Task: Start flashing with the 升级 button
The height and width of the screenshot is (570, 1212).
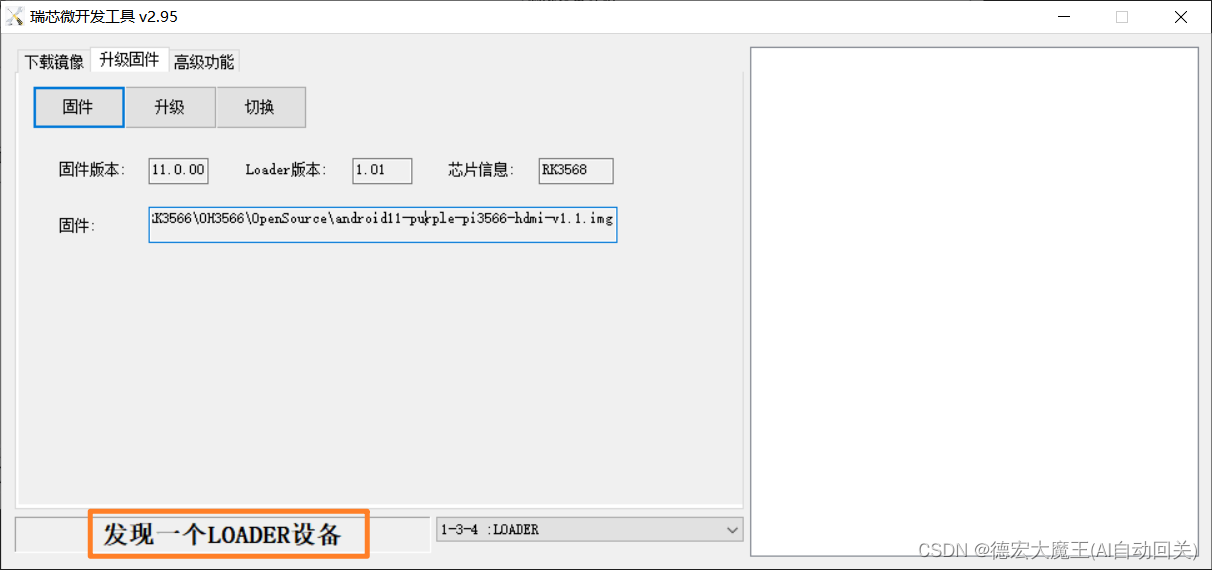Action: point(170,107)
